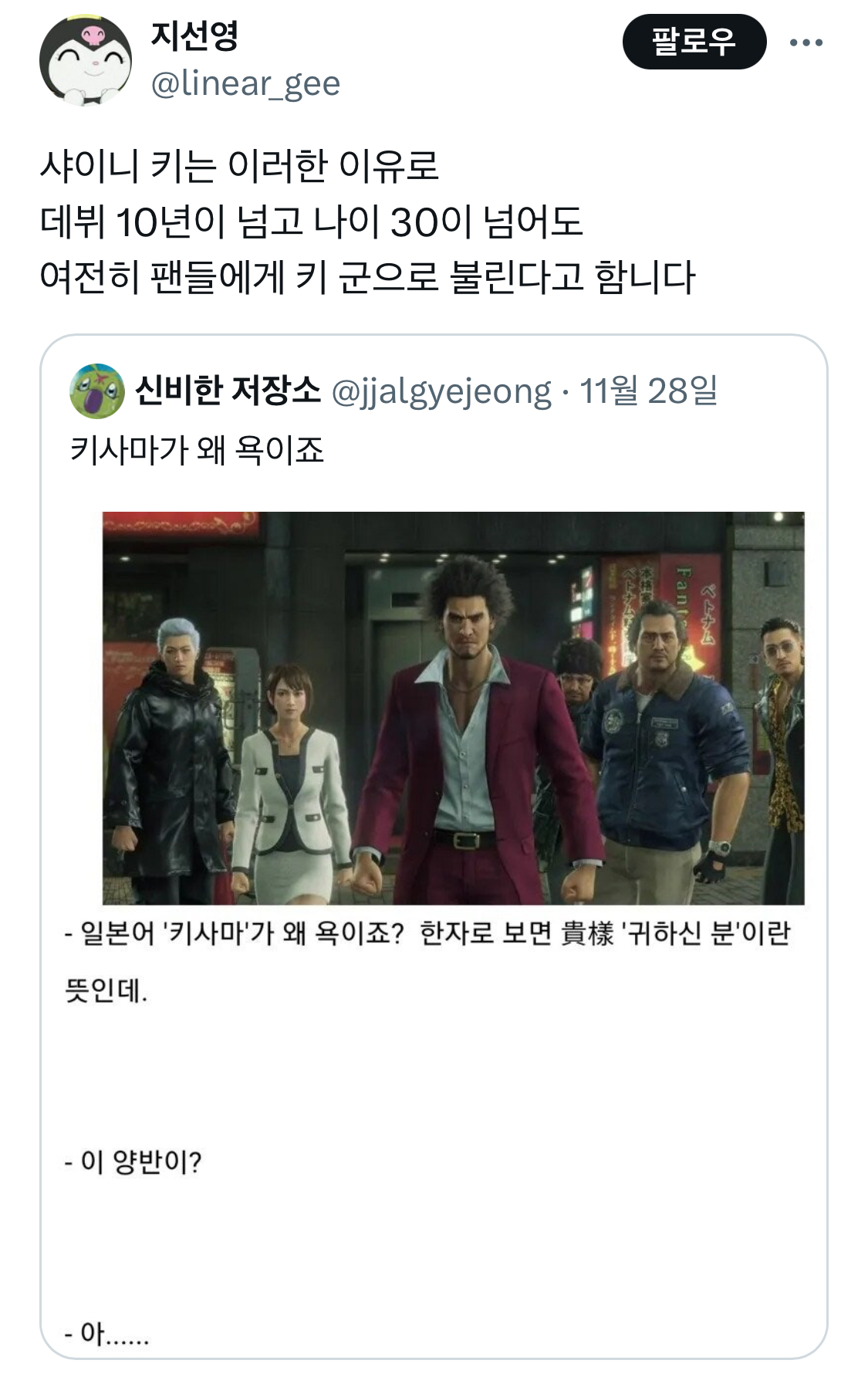Viewport: 868px width, 1387px height.
Task: Open the @jjalgyejeong handle
Action: 441,391
